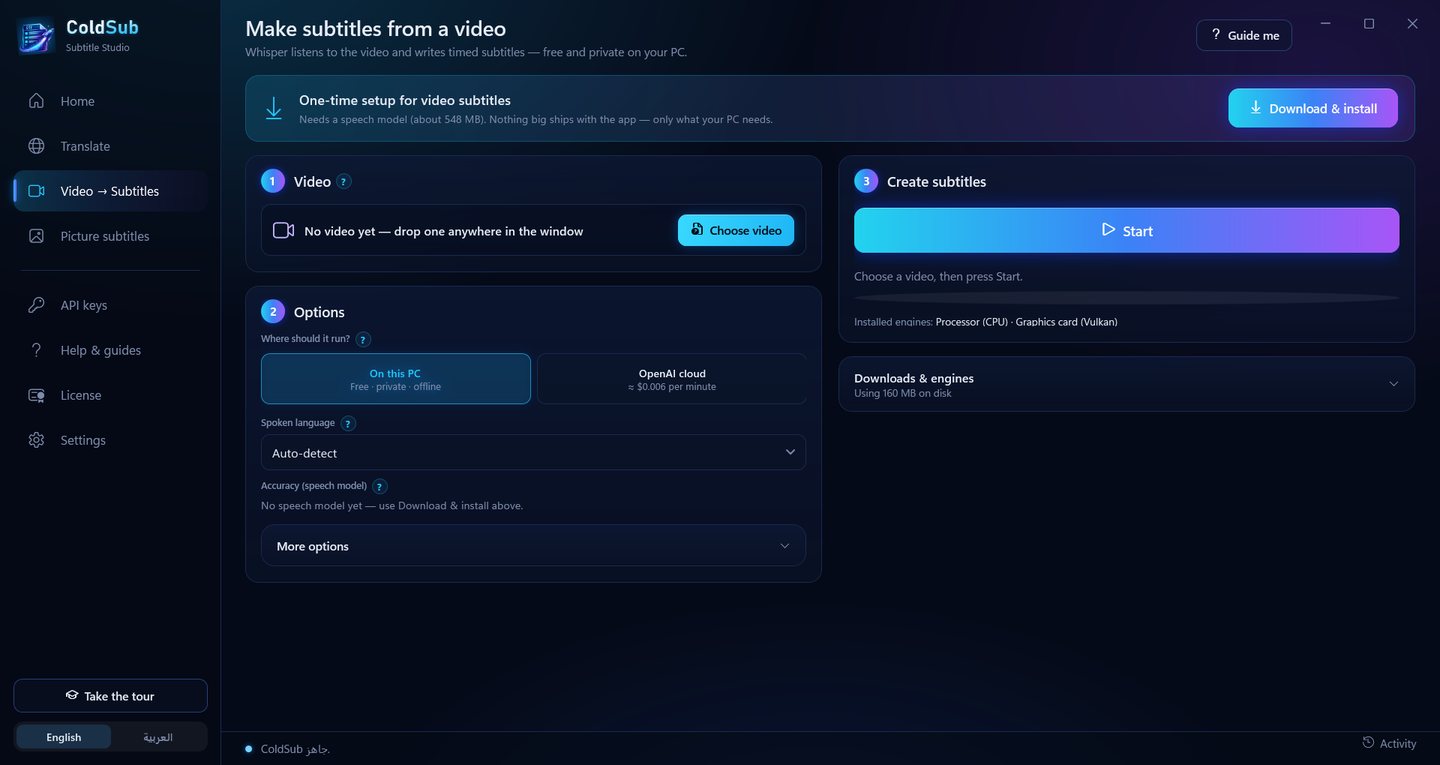Open the API keys page
This screenshot has width=1440, height=765.
(x=110, y=305)
